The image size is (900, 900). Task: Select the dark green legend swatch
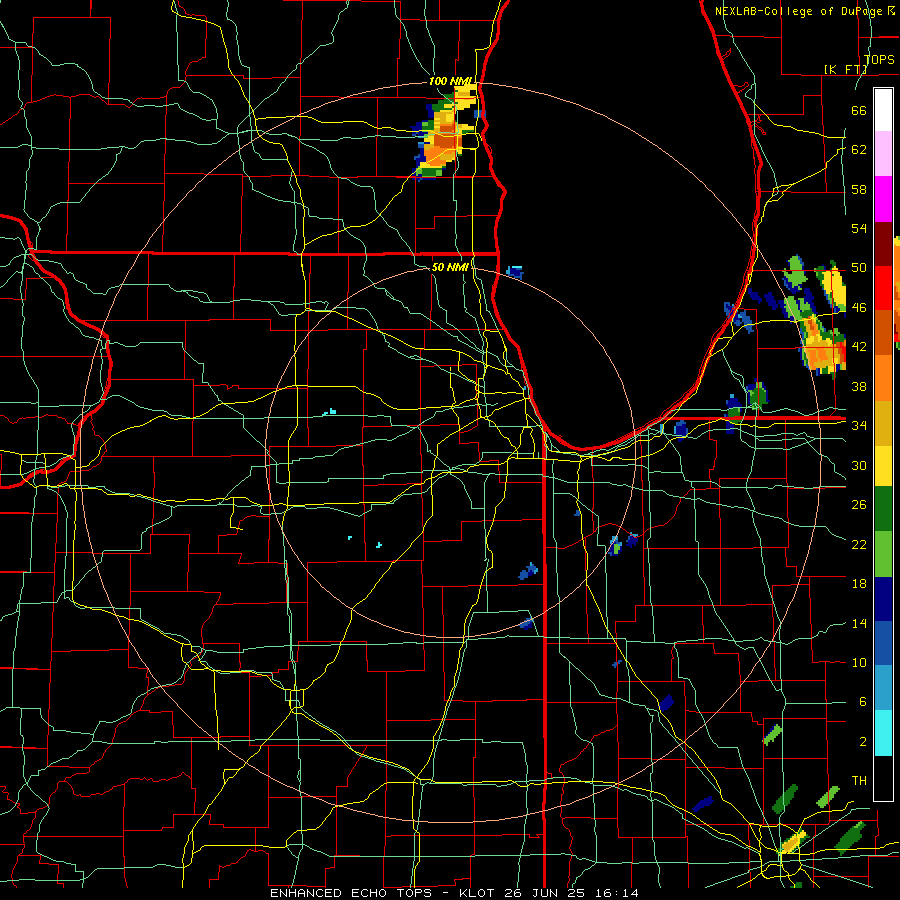click(883, 509)
